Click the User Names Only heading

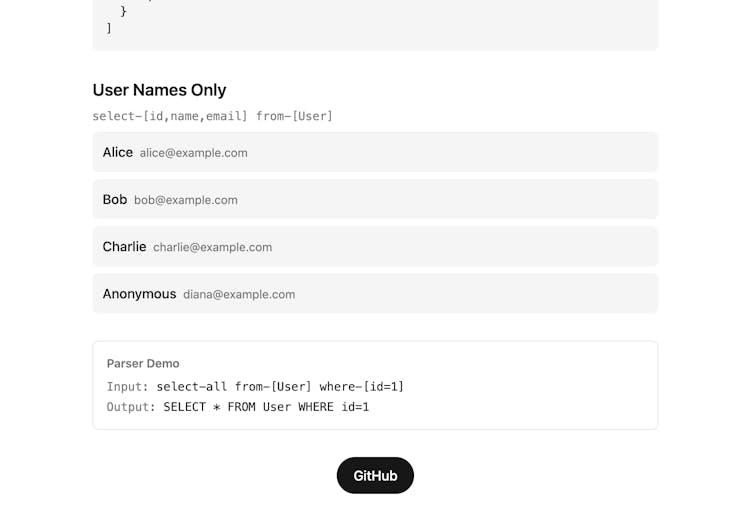pyautogui.click(x=159, y=90)
